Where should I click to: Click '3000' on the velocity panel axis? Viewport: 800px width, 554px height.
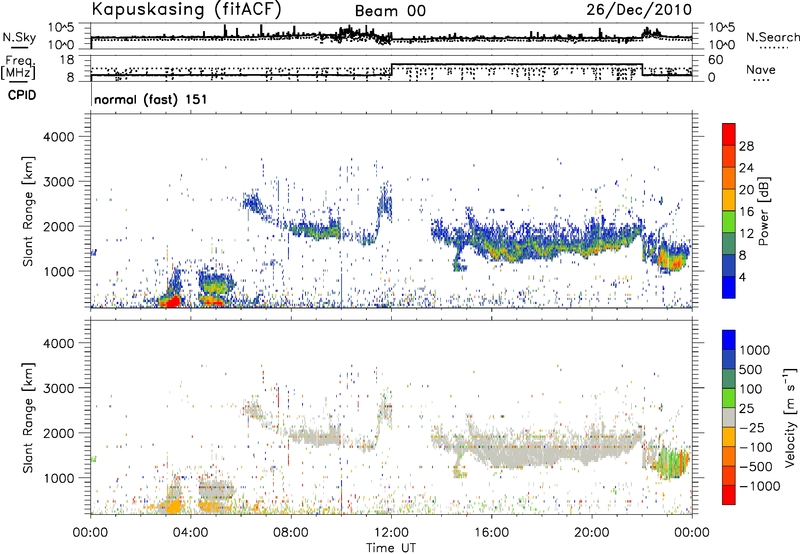(58, 388)
